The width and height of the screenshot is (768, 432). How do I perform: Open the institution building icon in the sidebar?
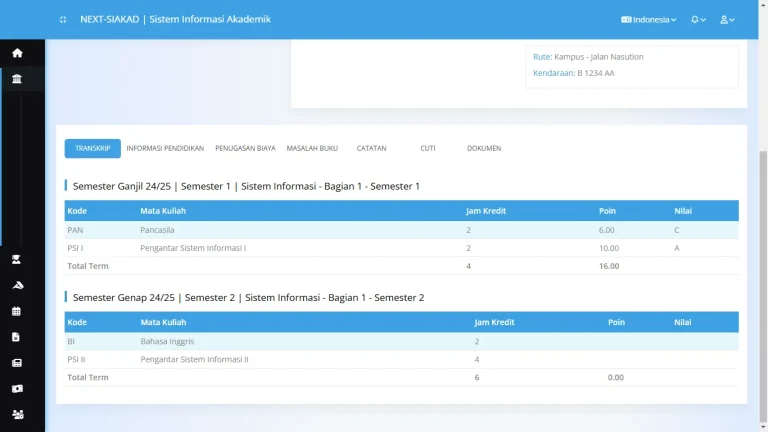tap(17, 79)
